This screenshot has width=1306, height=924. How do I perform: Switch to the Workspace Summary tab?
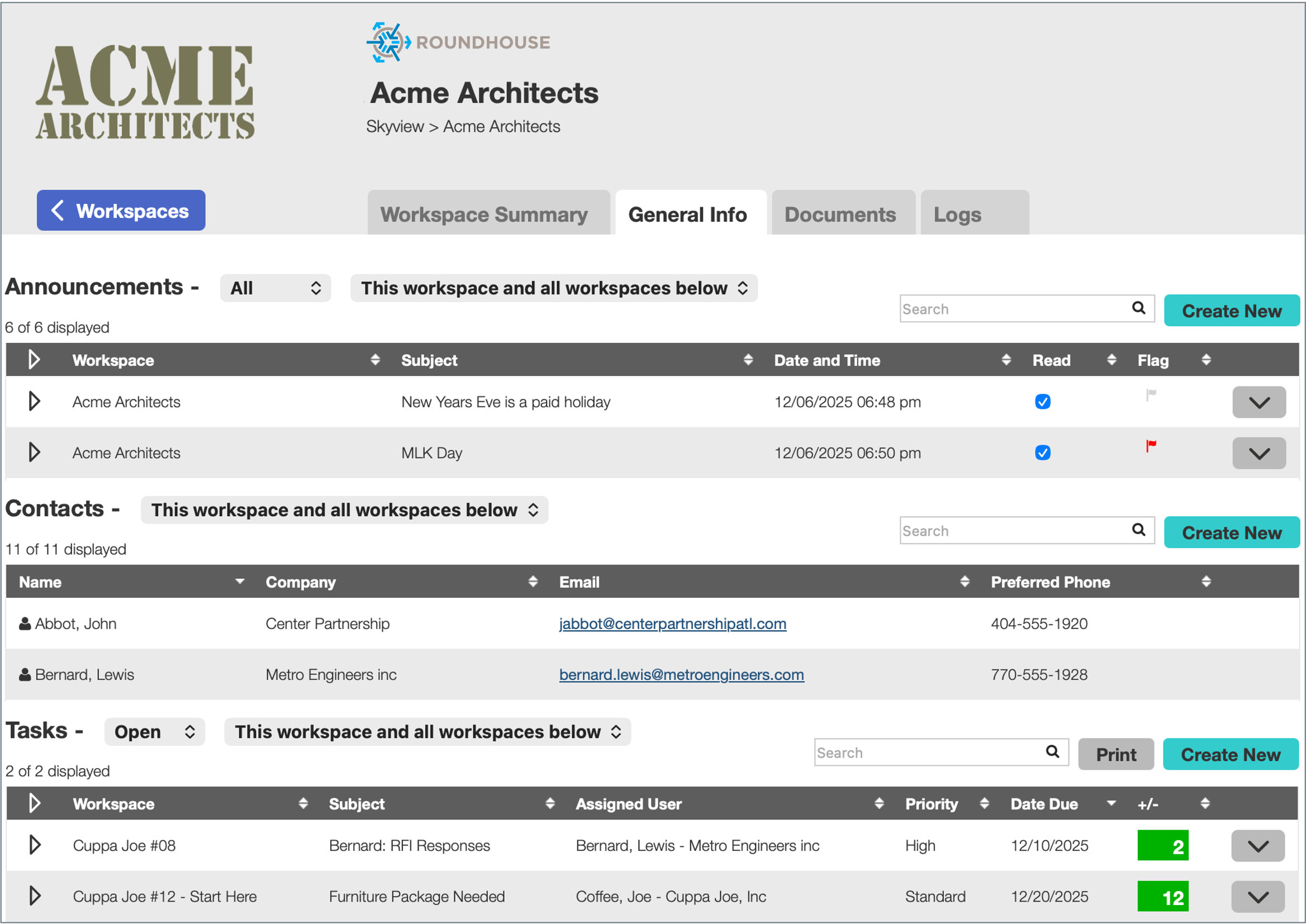484,215
